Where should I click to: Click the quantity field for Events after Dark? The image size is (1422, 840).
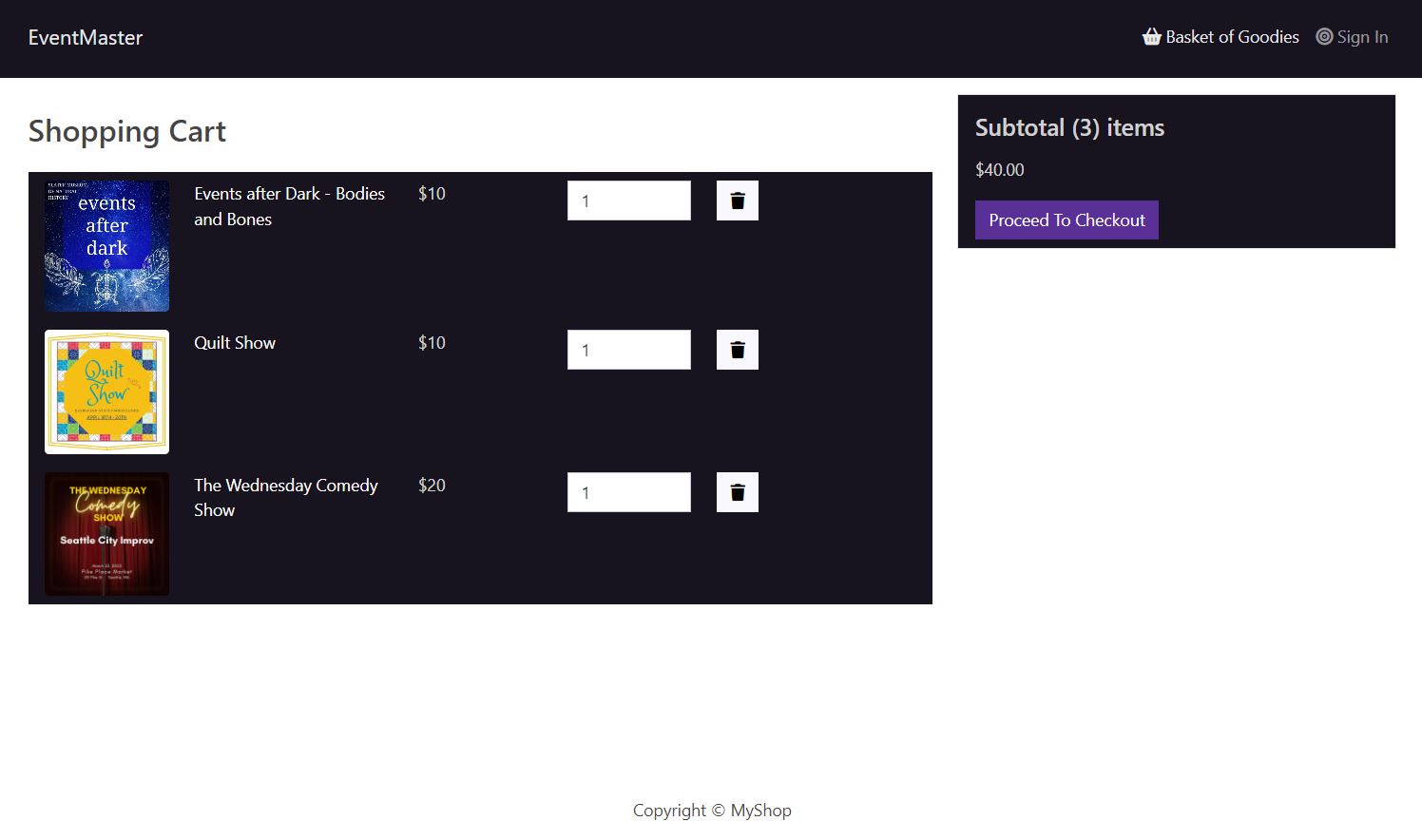pyautogui.click(x=628, y=200)
